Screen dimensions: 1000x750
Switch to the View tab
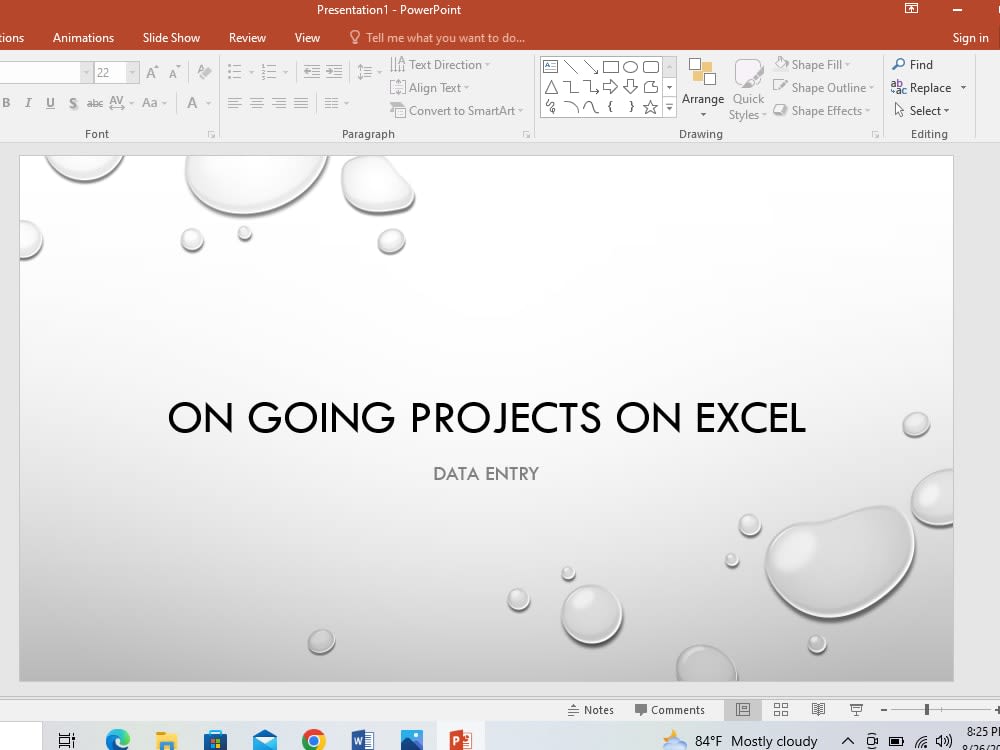click(307, 38)
